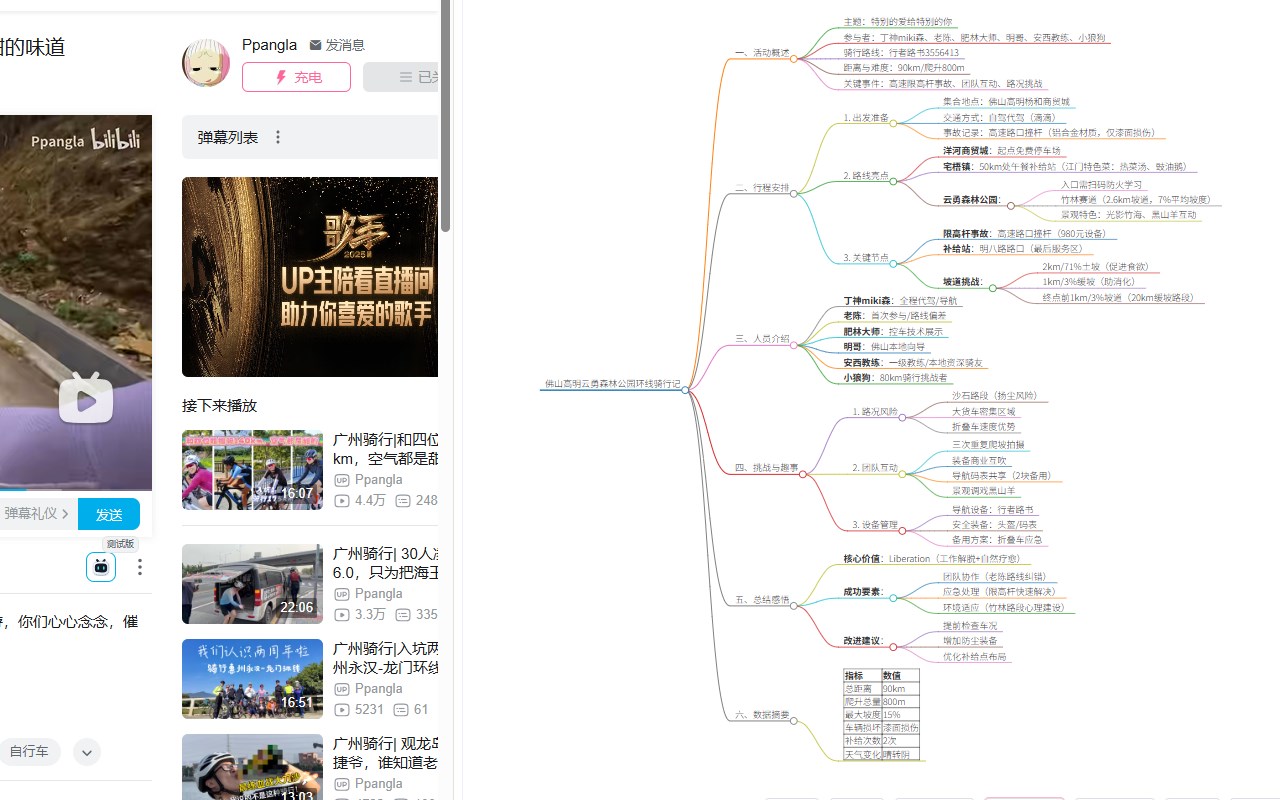Screen dimensions: 1280x800
Task: Click the envelope 发消息 icon
Action: point(315,45)
